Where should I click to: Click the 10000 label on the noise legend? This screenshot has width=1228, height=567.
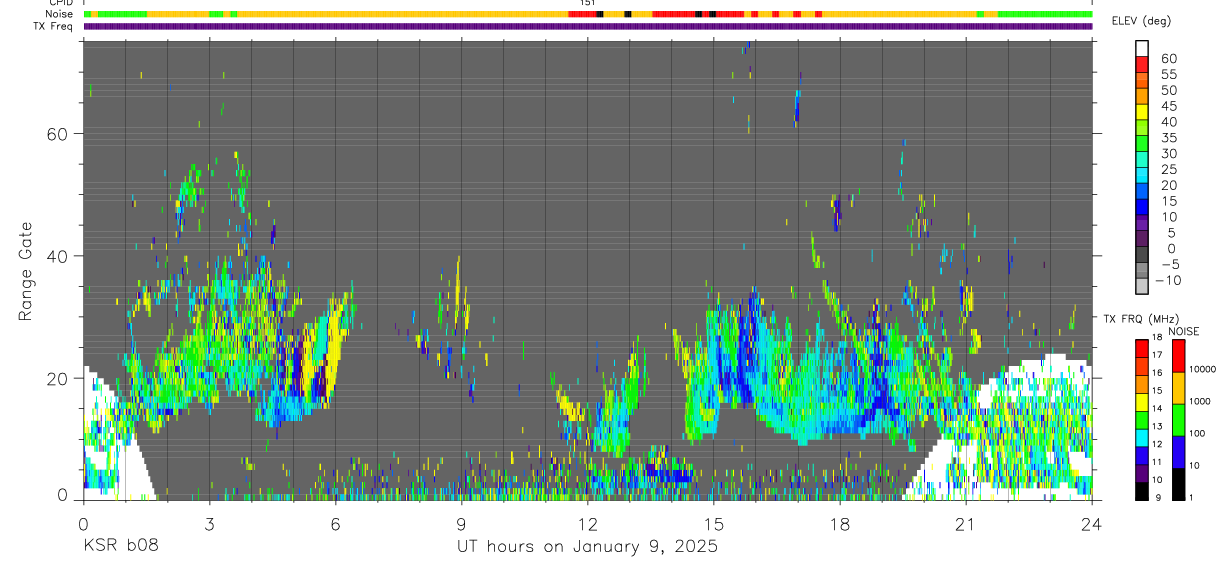click(1202, 369)
